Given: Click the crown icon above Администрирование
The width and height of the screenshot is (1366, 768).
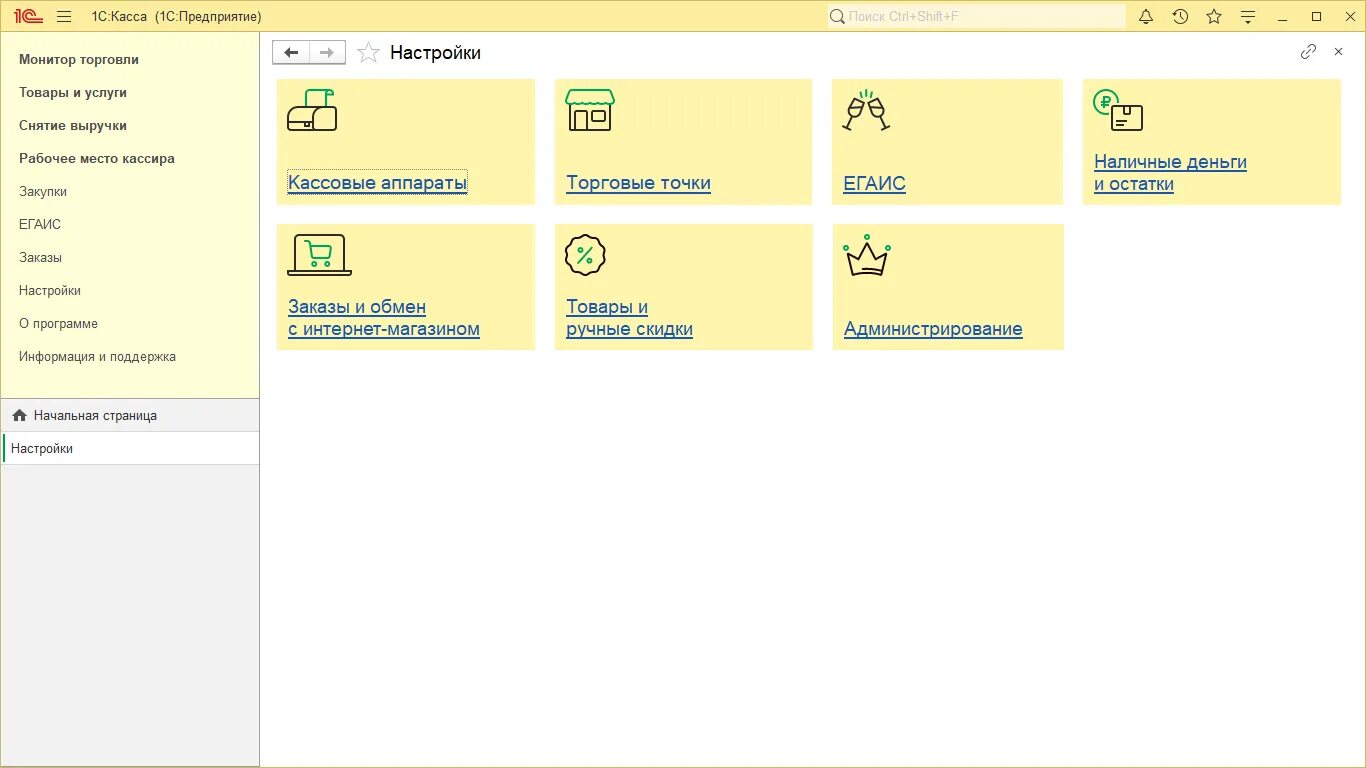Looking at the screenshot, I should [x=867, y=255].
